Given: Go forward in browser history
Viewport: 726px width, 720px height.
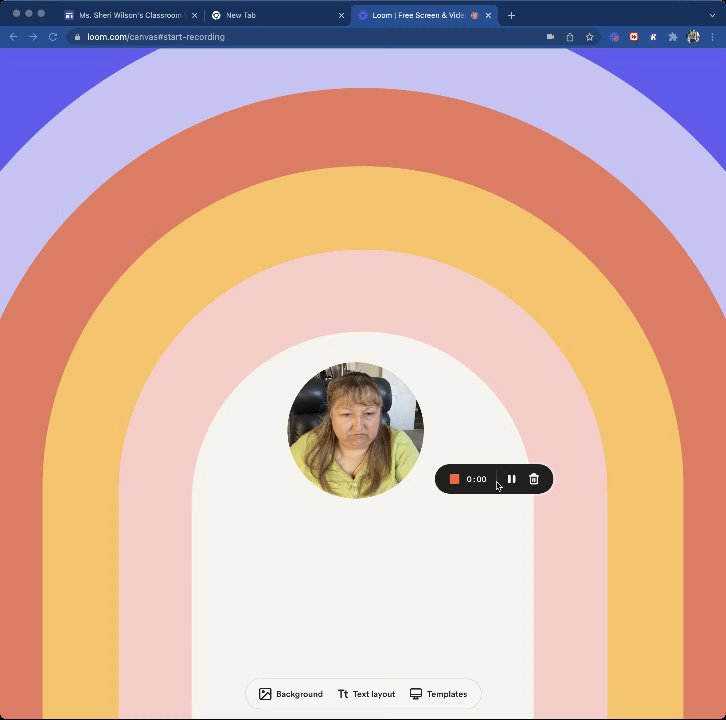Looking at the screenshot, I should (33, 37).
